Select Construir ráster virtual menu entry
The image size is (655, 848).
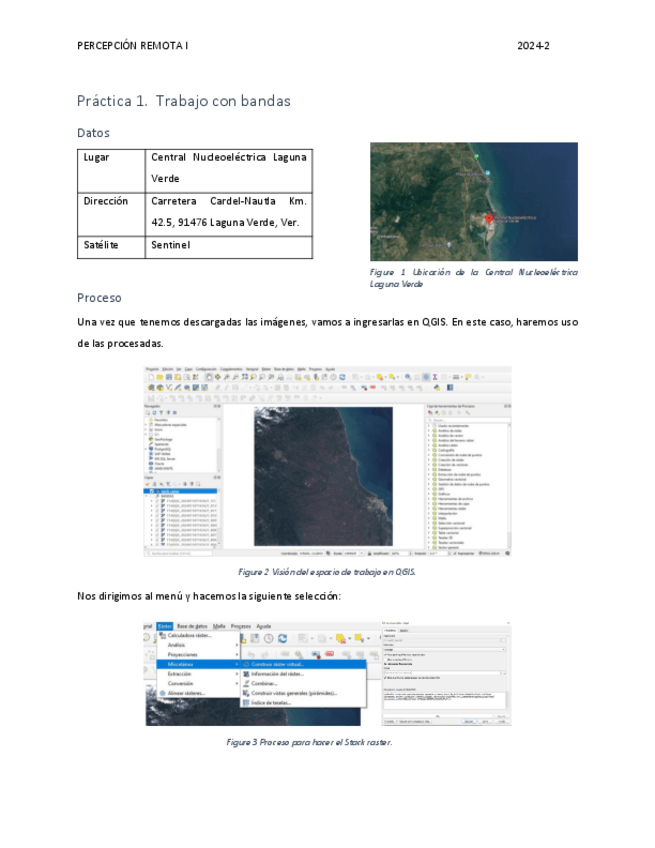pyautogui.click(x=278, y=664)
